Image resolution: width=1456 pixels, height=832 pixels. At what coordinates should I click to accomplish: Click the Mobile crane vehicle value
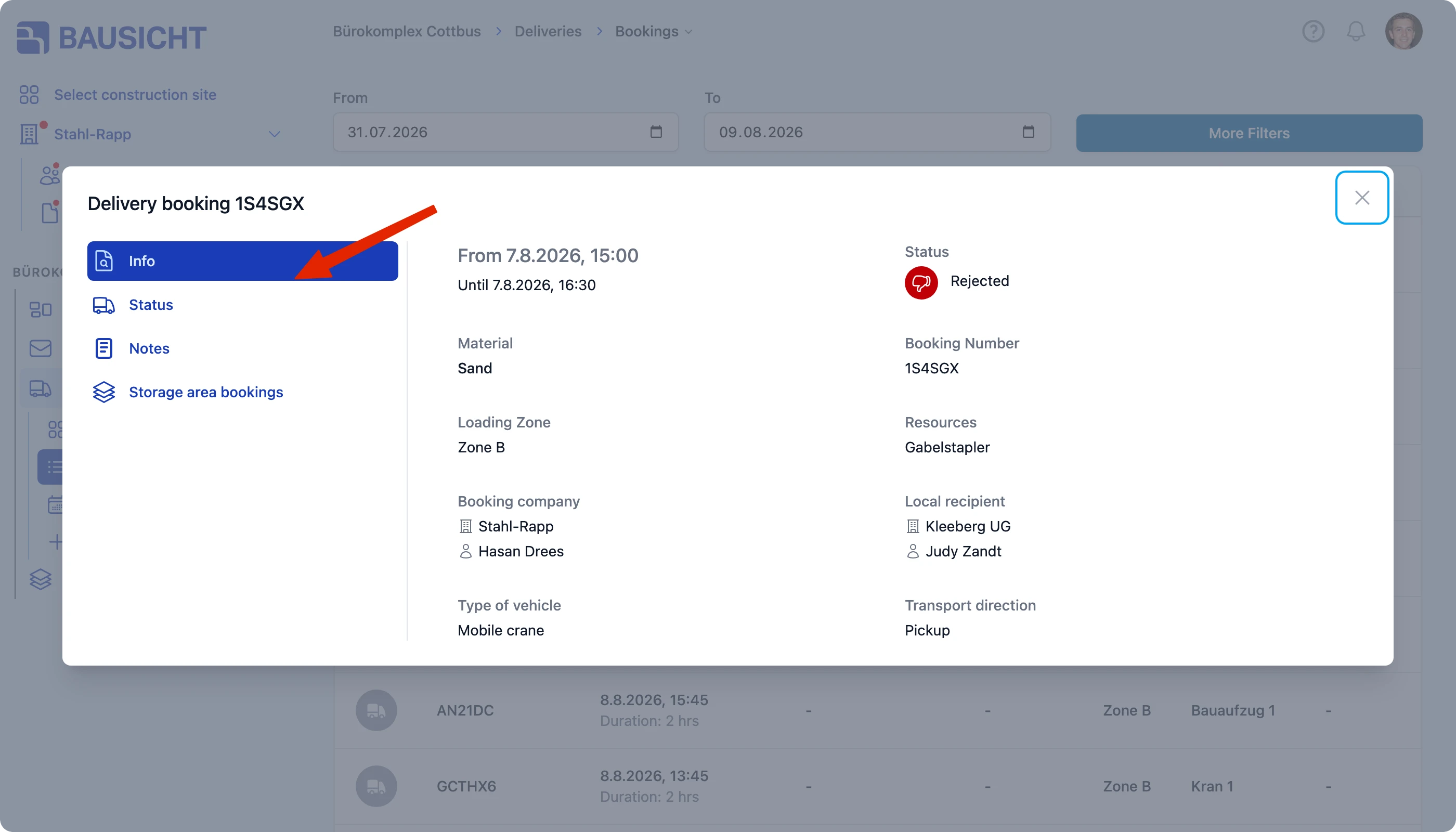[x=501, y=630]
